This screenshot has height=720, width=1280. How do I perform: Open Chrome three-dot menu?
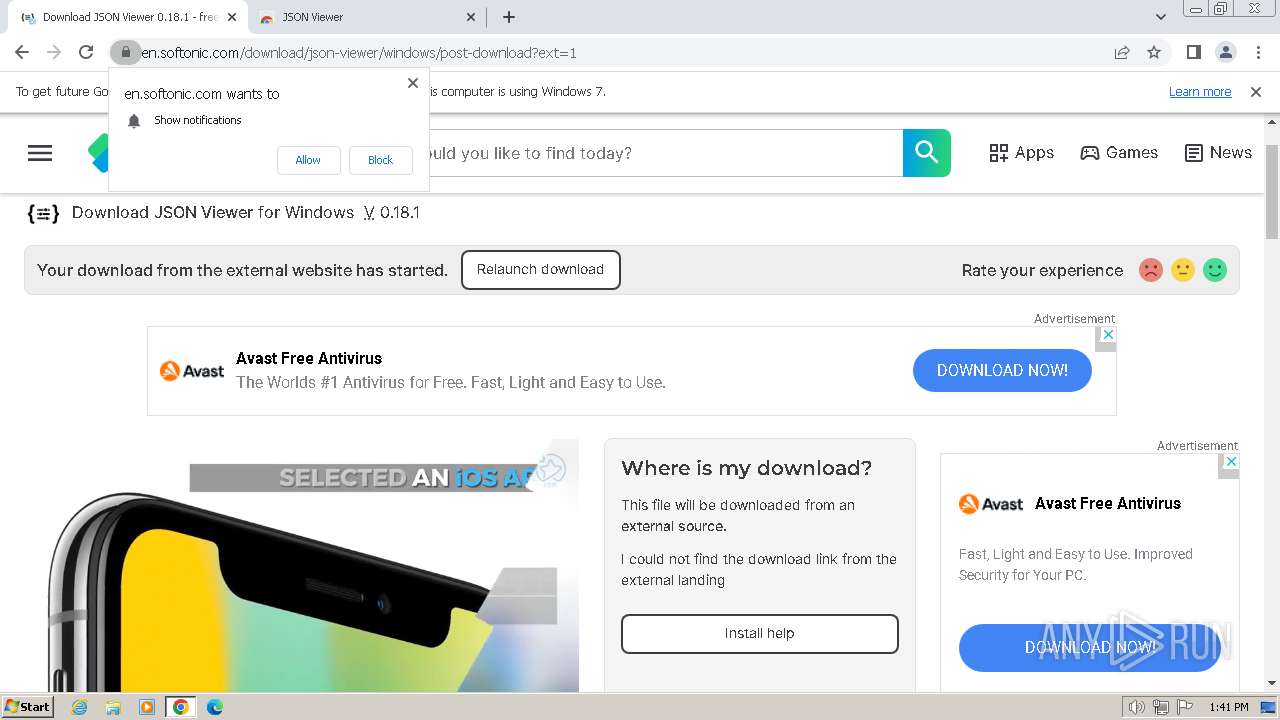1257,52
